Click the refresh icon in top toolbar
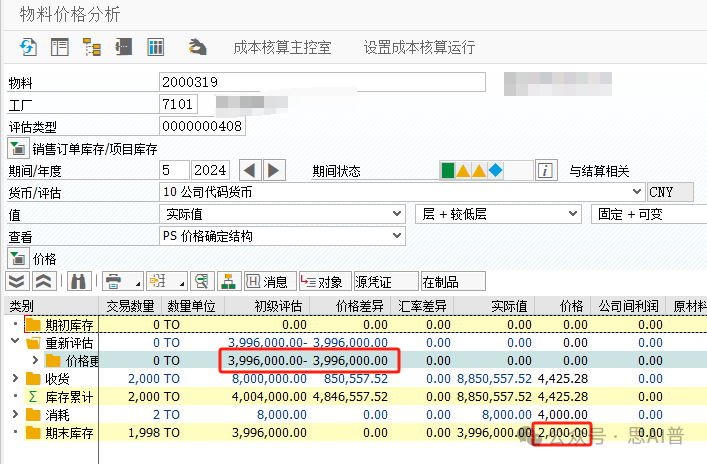This screenshot has width=707, height=464. click(28, 47)
